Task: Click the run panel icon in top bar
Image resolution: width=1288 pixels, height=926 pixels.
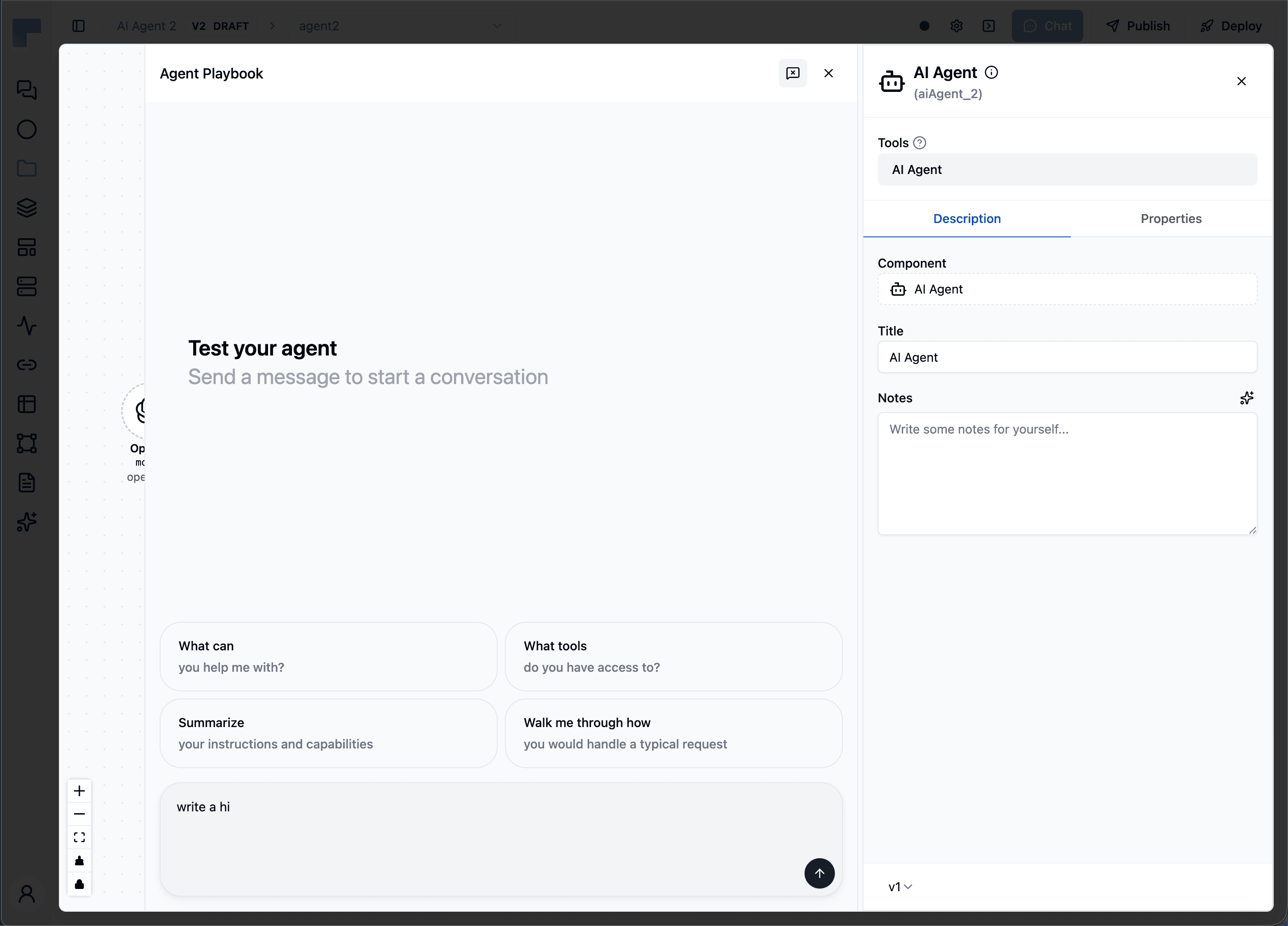Action: click(989, 26)
